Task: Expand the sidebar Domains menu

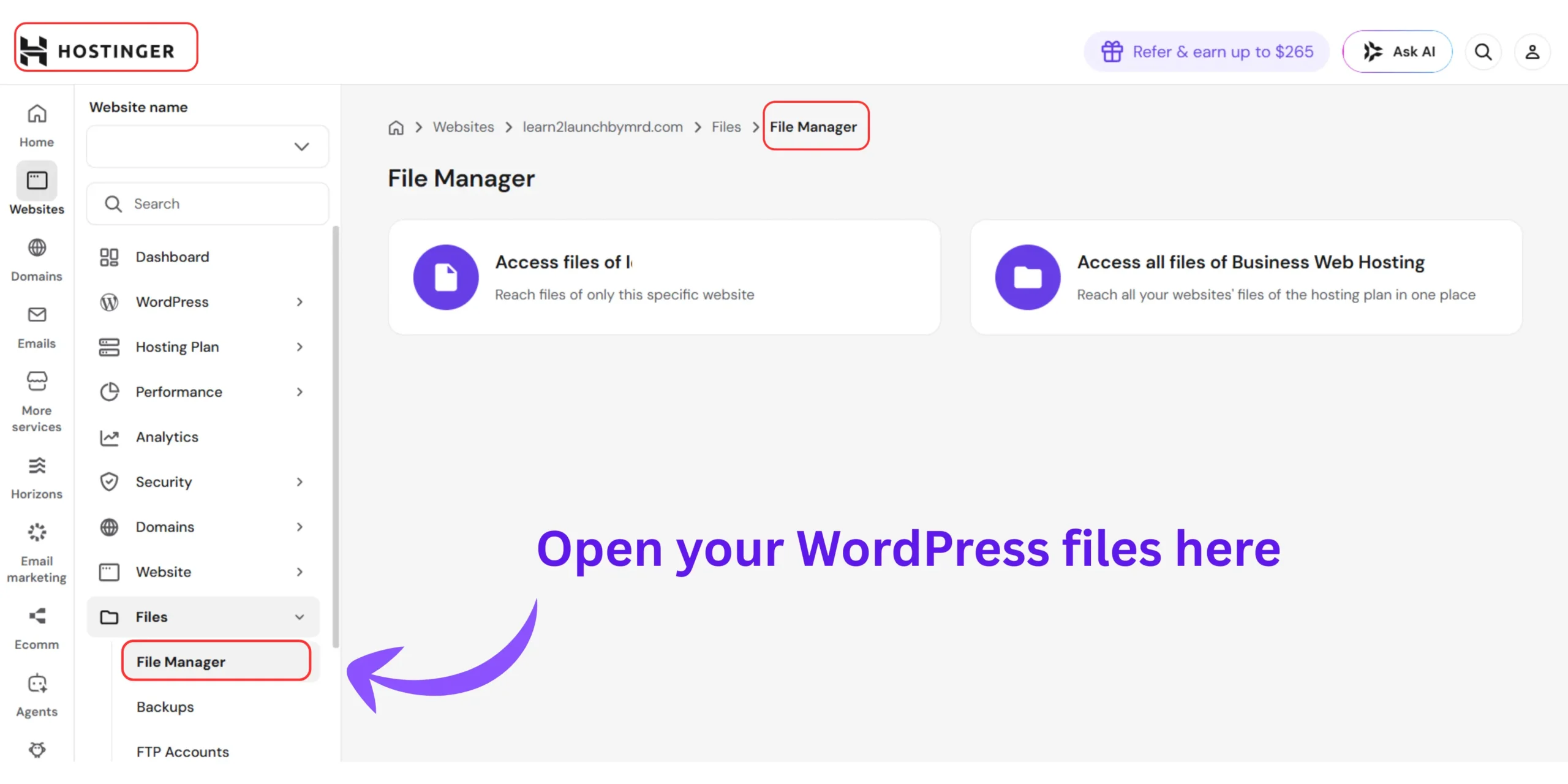Action: (x=203, y=527)
